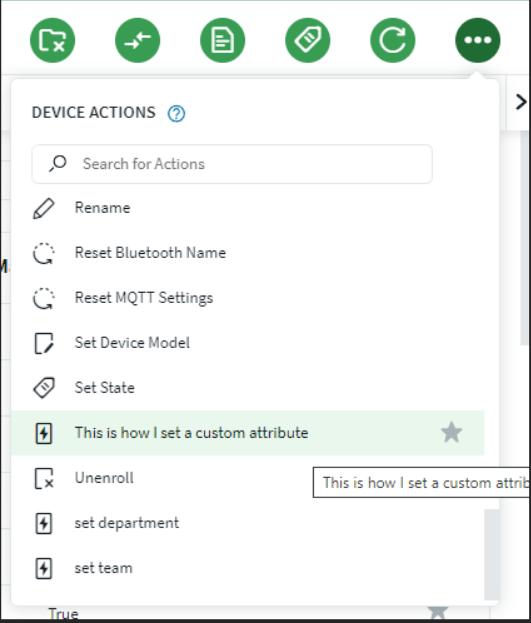This screenshot has width=531, height=623.
Task: Click the reset icon beside Reset MQTT Settings
Action: tap(44, 298)
